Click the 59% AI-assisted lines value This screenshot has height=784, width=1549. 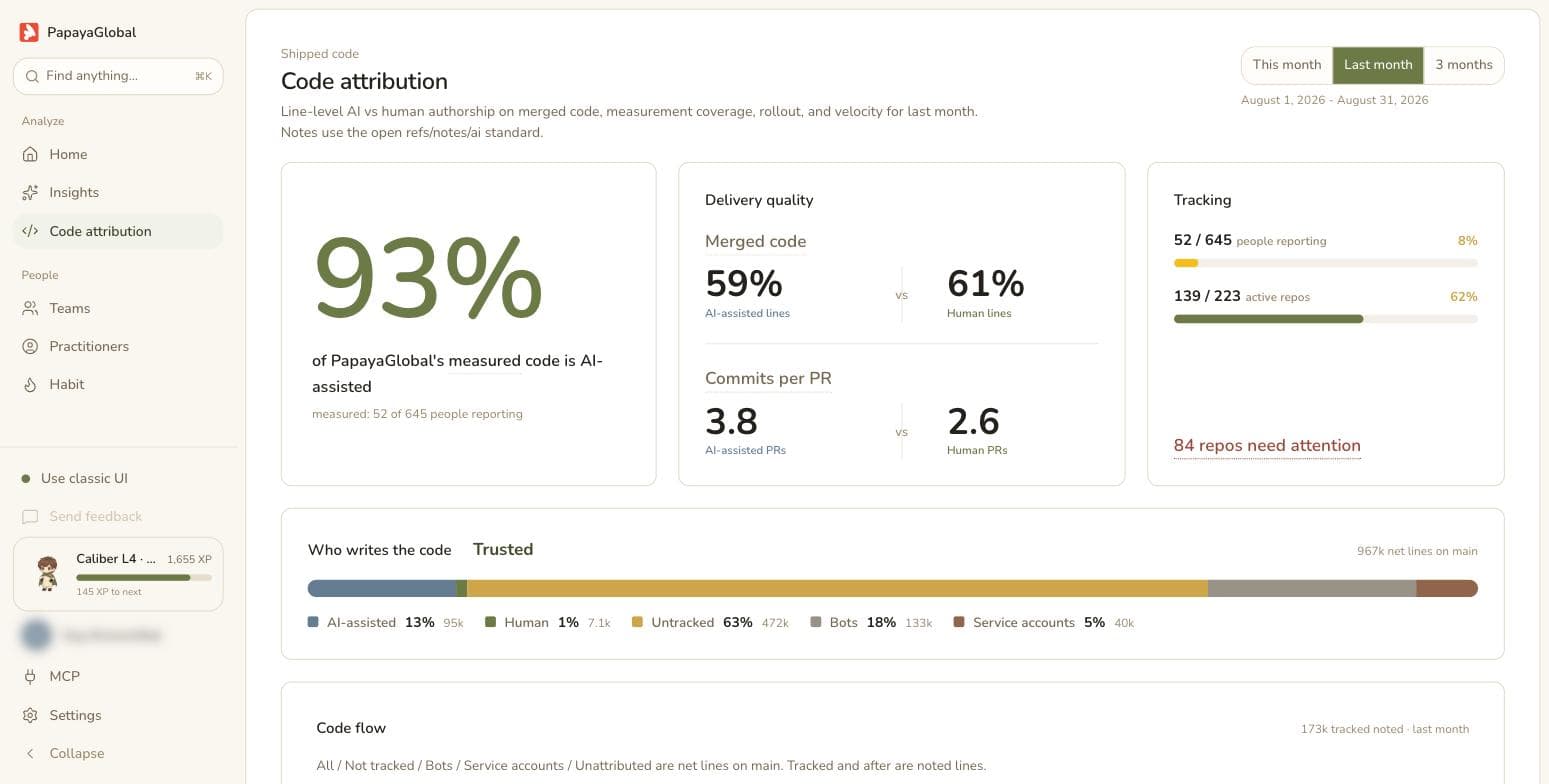(x=744, y=283)
